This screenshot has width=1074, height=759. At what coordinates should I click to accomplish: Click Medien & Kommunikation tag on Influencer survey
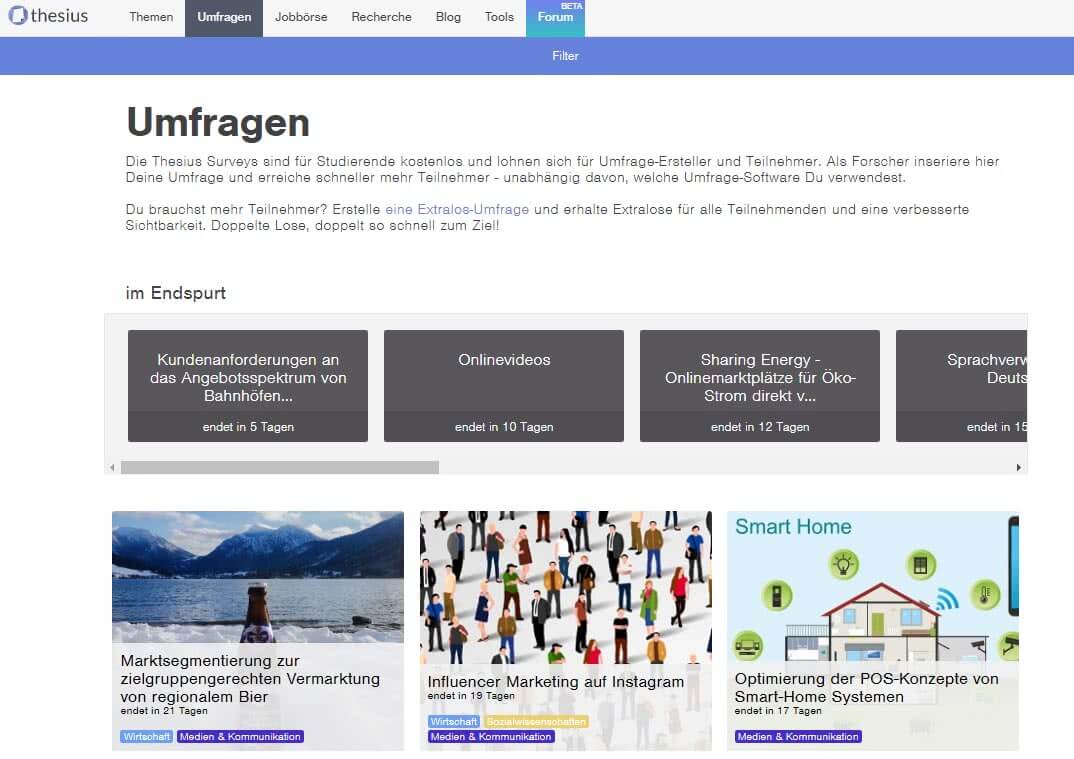[x=491, y=737]
